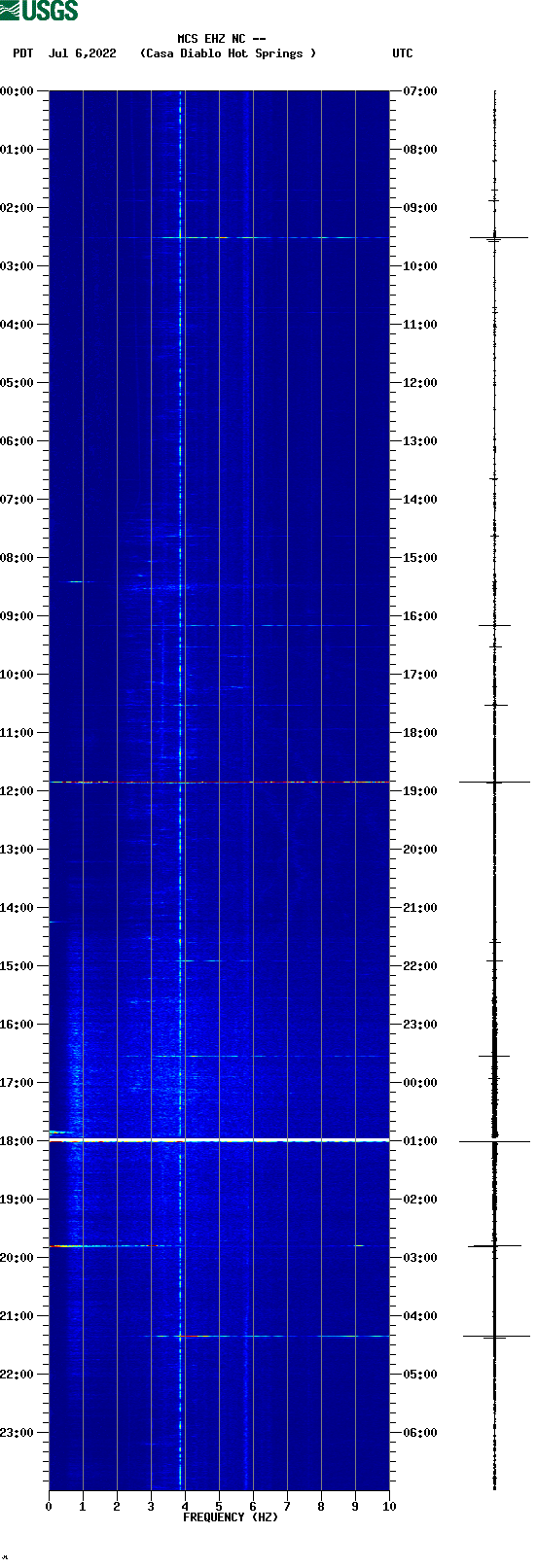This screenshot has width=537, height=1568.
Task: Select the UTC timezone label
Action: pos(403,53)
